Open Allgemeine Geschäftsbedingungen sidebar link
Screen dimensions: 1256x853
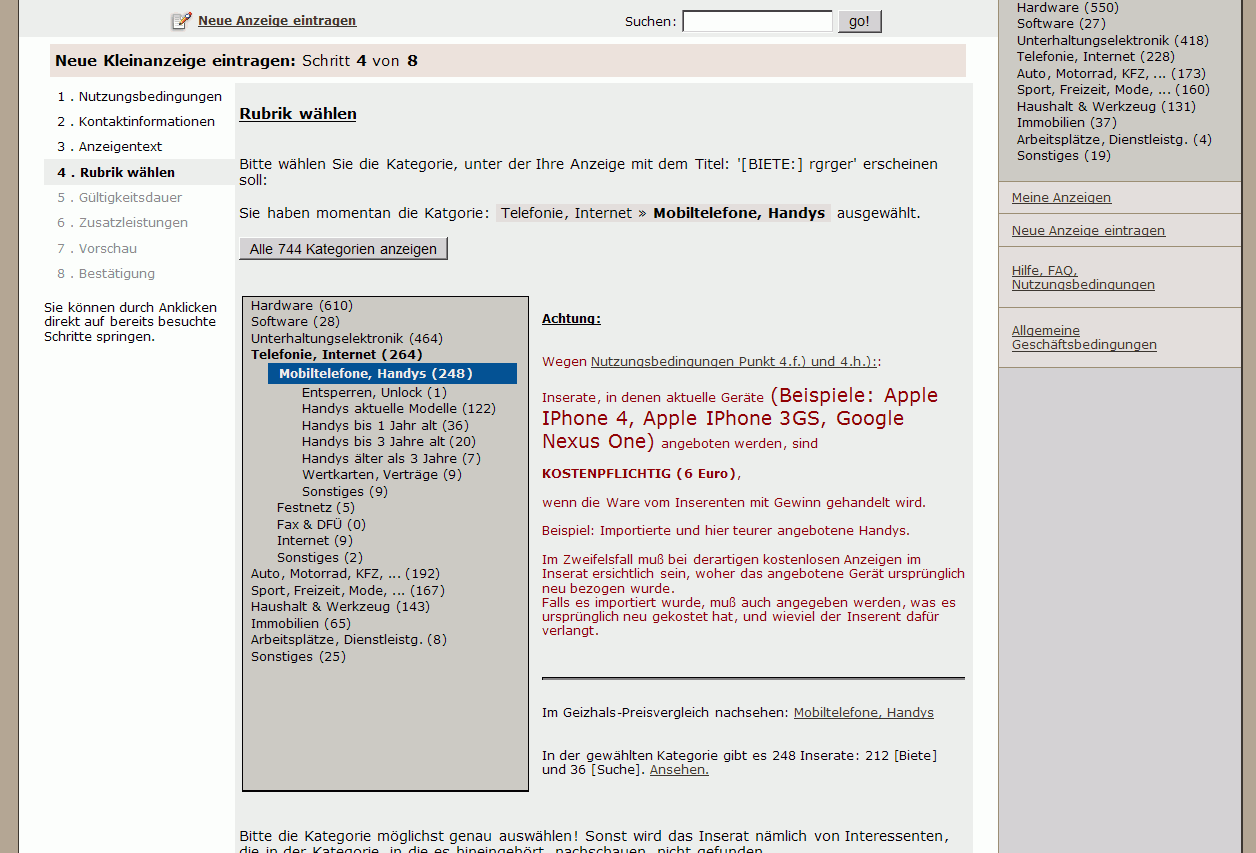(1083, 338)
